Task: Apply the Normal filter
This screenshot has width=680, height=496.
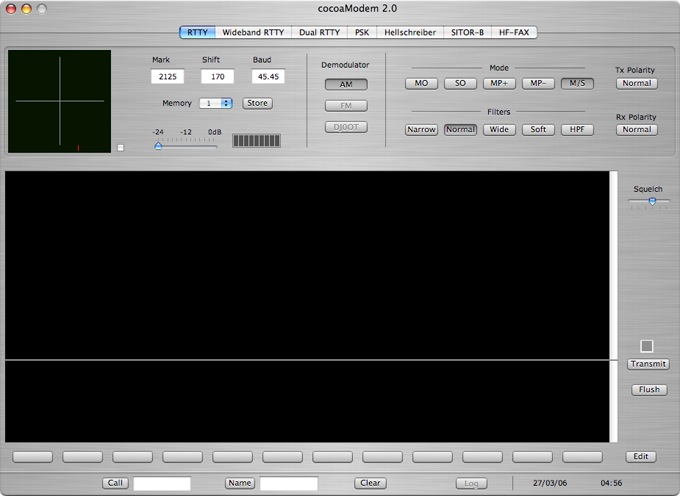Action: point(460,130)
